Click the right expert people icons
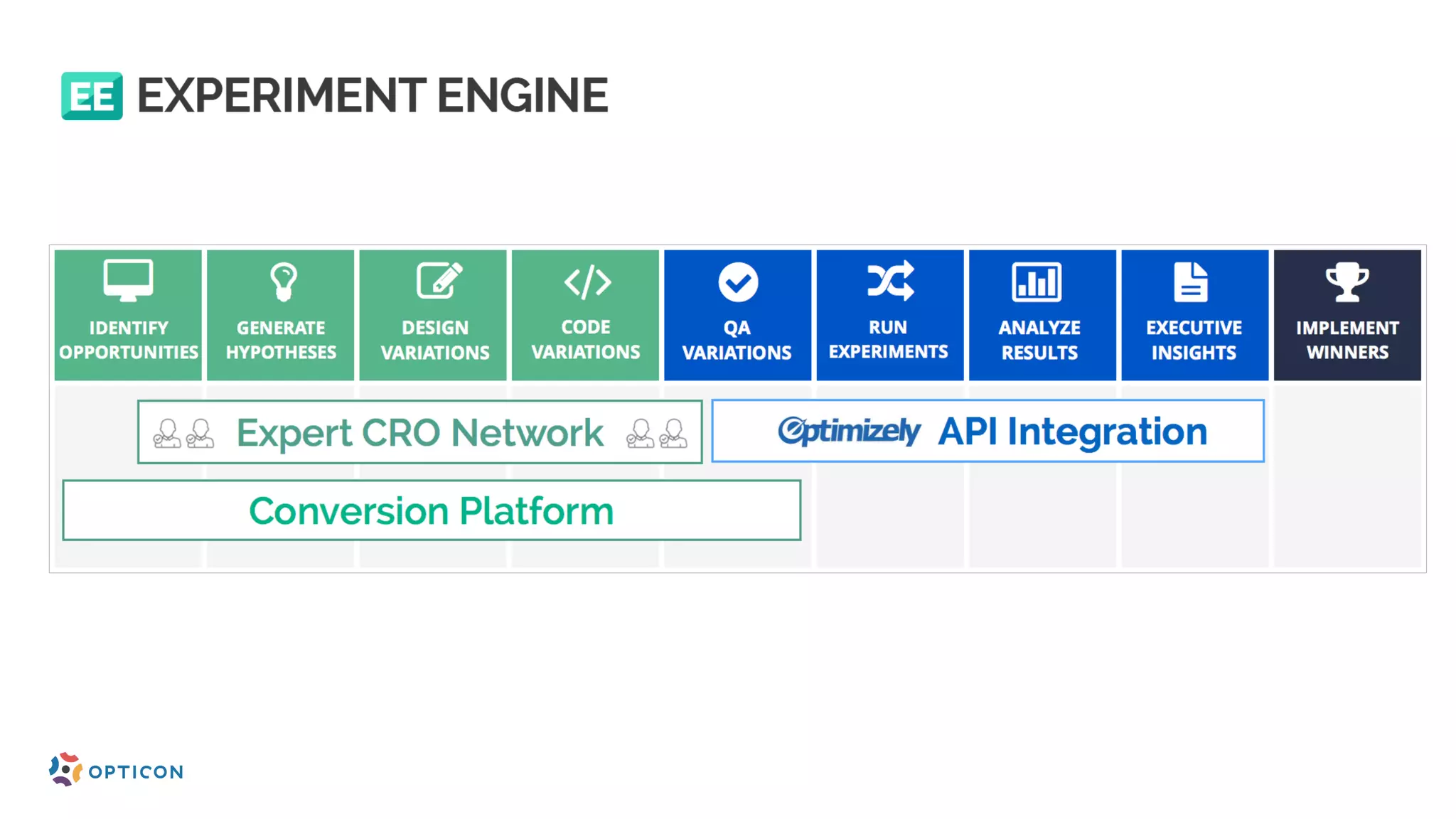 click(656, 433)
